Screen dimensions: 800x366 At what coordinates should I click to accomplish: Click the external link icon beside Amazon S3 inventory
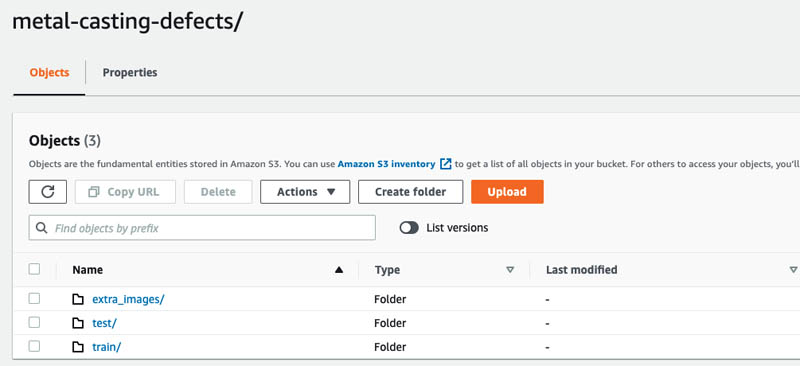[x=445, y=164]
